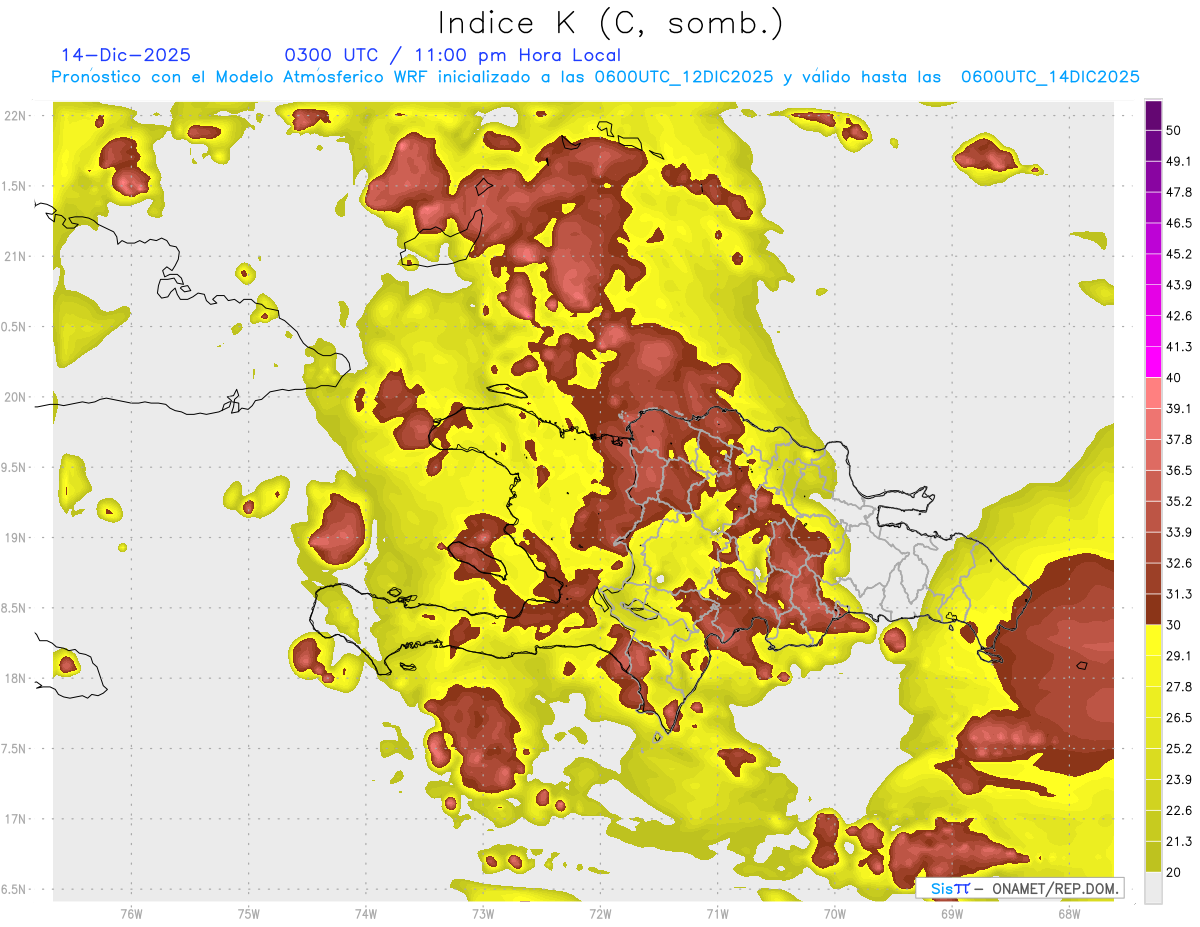Click the '20' value at color bar bottom
The height and width of the screenshot is (927, 1200).
point(1175,872)
